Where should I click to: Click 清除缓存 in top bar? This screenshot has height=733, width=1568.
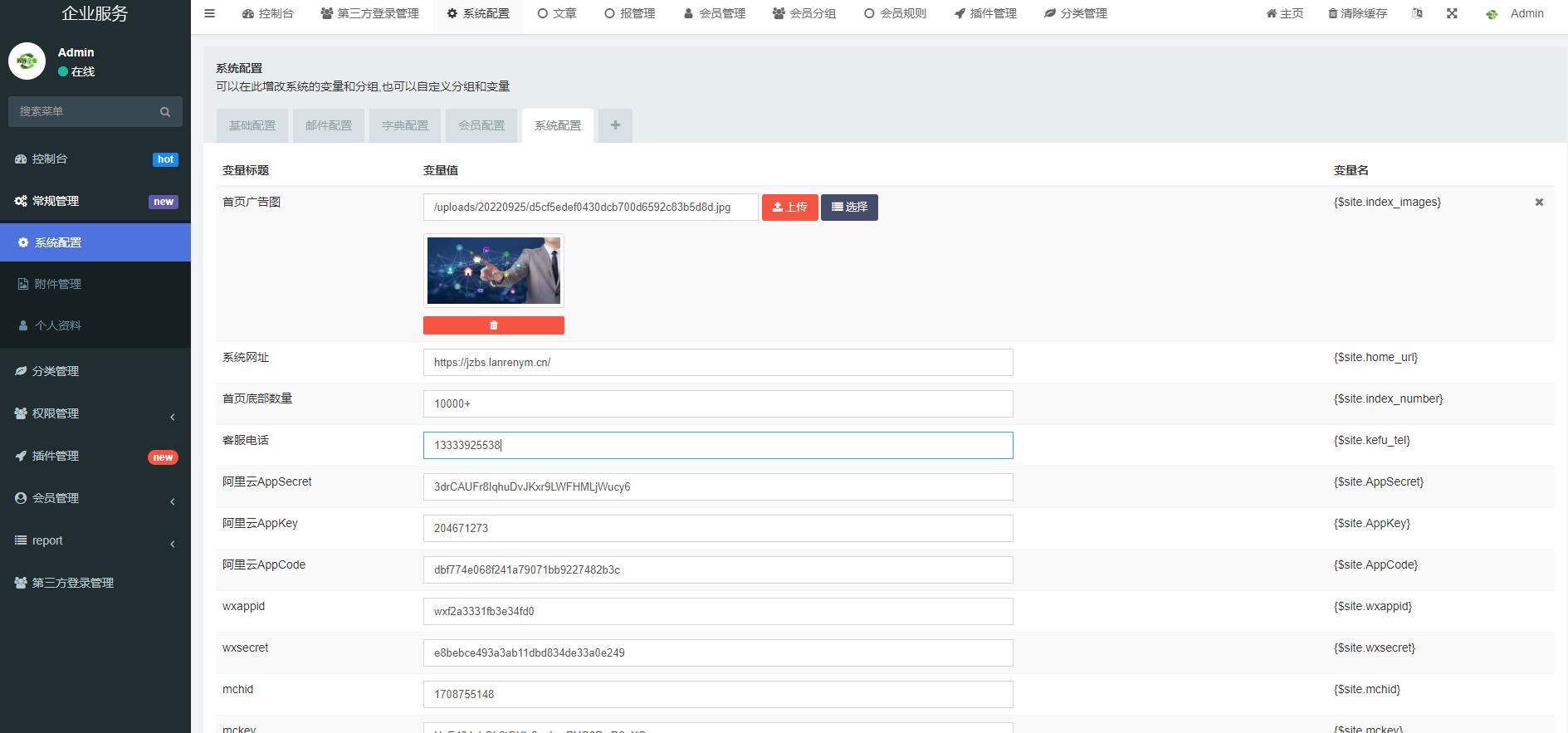pos(1357,13)
